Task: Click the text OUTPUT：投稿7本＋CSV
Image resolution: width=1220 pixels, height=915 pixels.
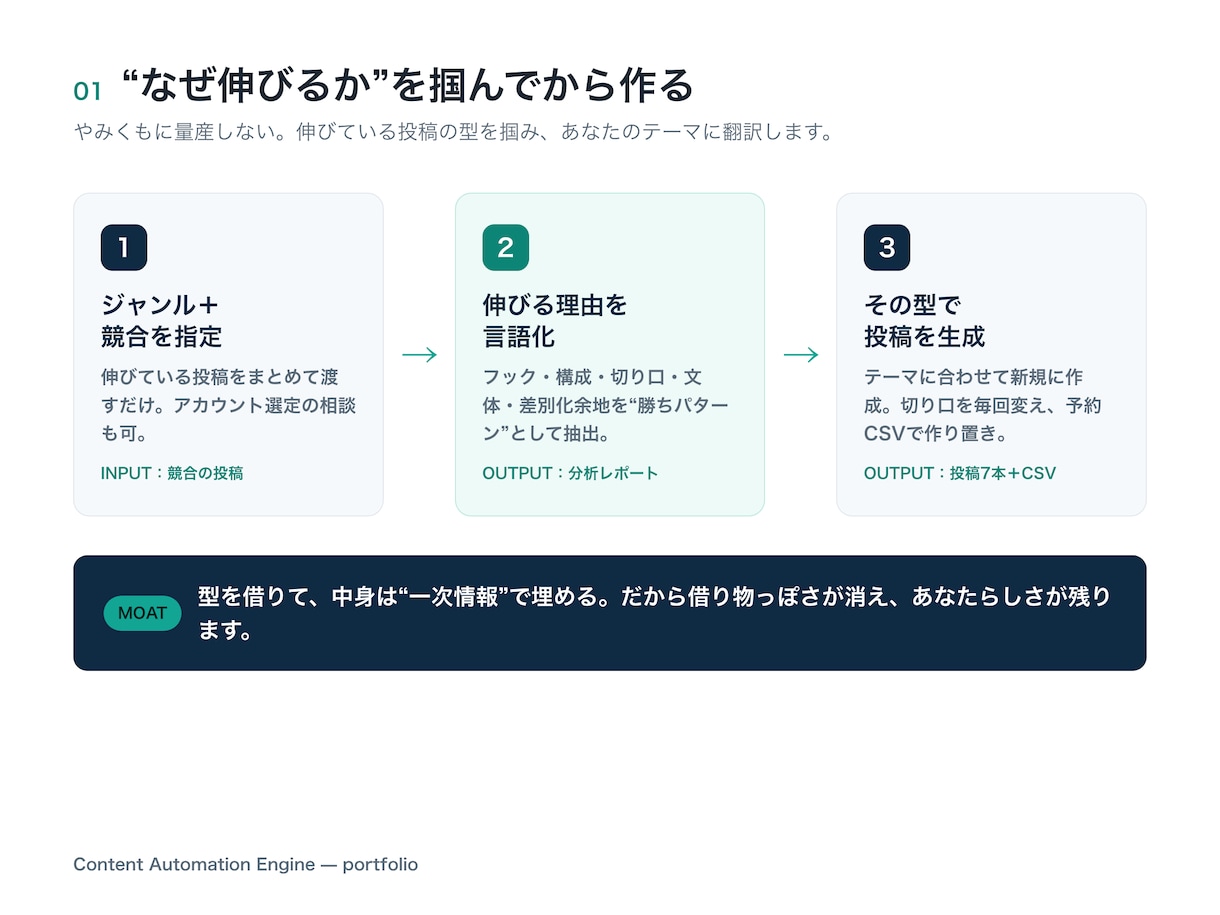Action: tap(960, 473)
